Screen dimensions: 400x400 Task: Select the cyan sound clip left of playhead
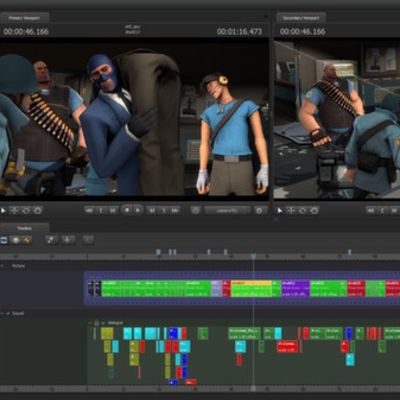pyautogui.click(x=240, y=347)
